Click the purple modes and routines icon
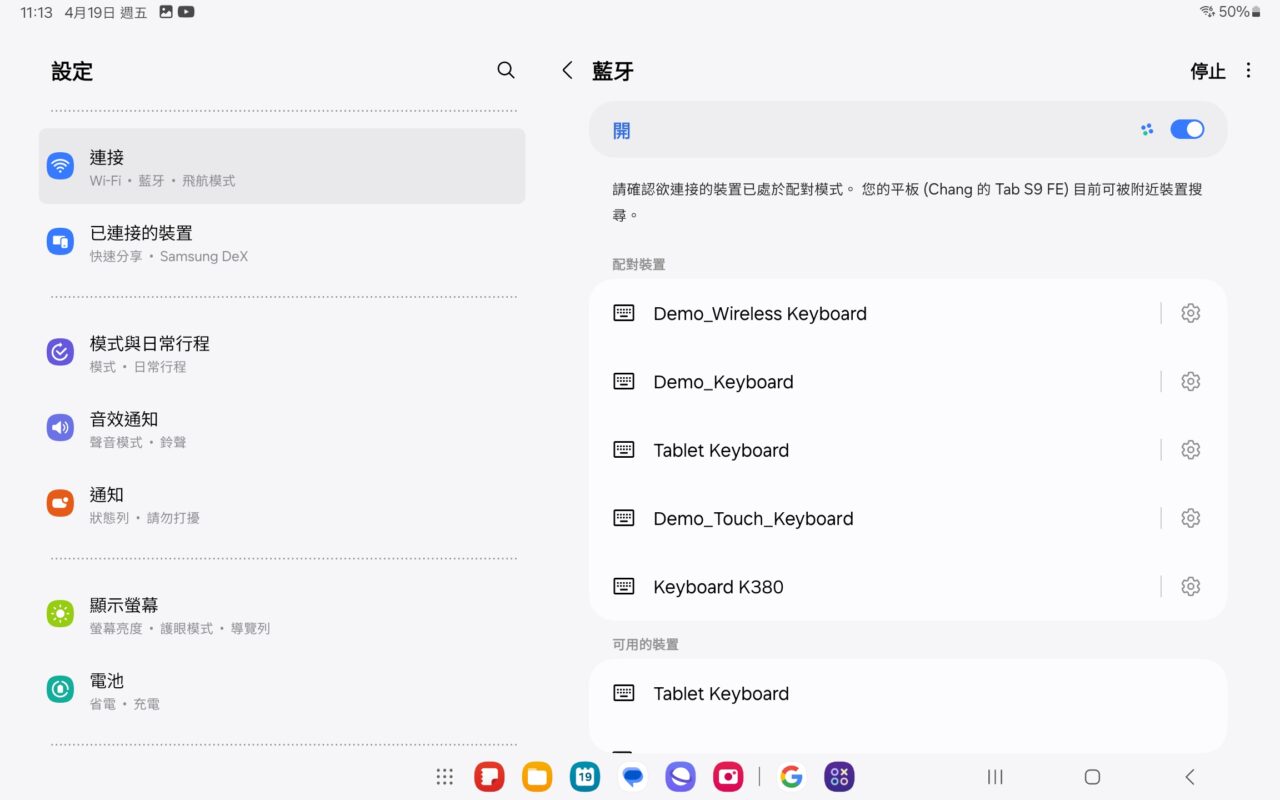This screenshot has height=800, width=1280. tap(60, 352)
